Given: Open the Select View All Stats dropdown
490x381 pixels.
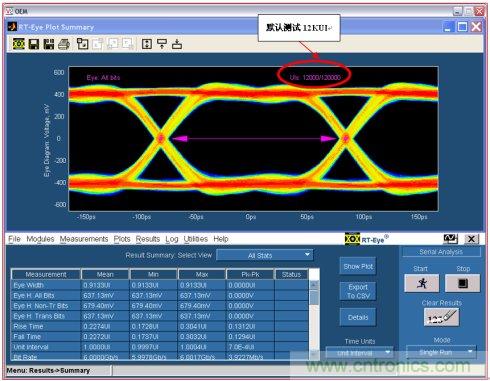Looking at the screenshot, I should (x=265, y=255).
